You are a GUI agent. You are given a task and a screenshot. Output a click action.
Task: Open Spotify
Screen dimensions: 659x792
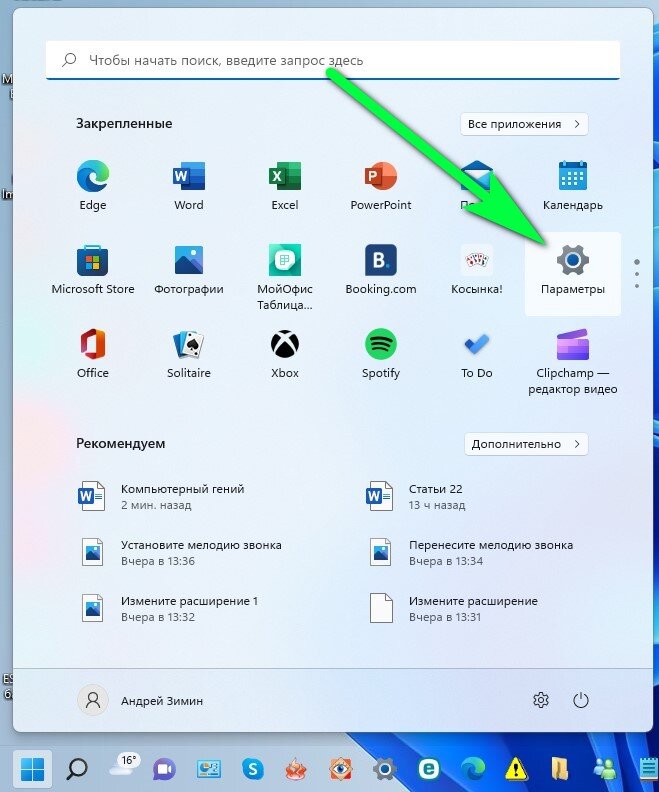click(x=381, y=353)
